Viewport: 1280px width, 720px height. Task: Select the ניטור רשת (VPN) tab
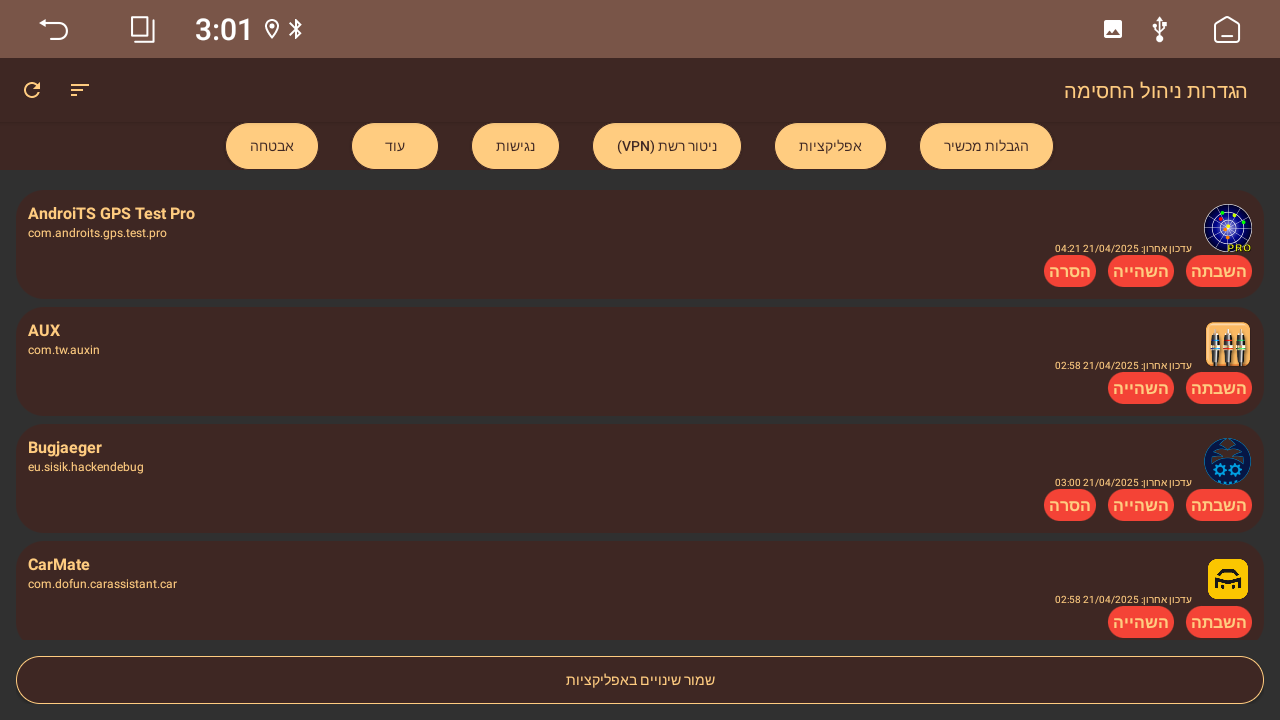667,146
